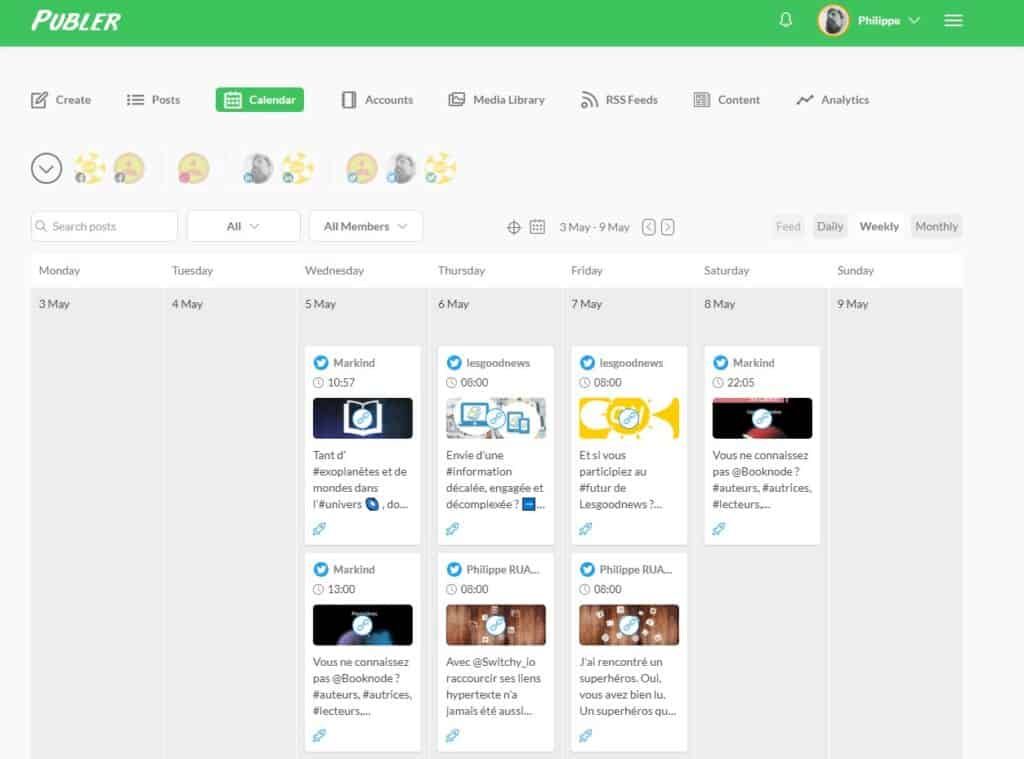This screenshot has height=759, width=1024.
Task: Open the All Members dropdown
Action: (366, 226)
